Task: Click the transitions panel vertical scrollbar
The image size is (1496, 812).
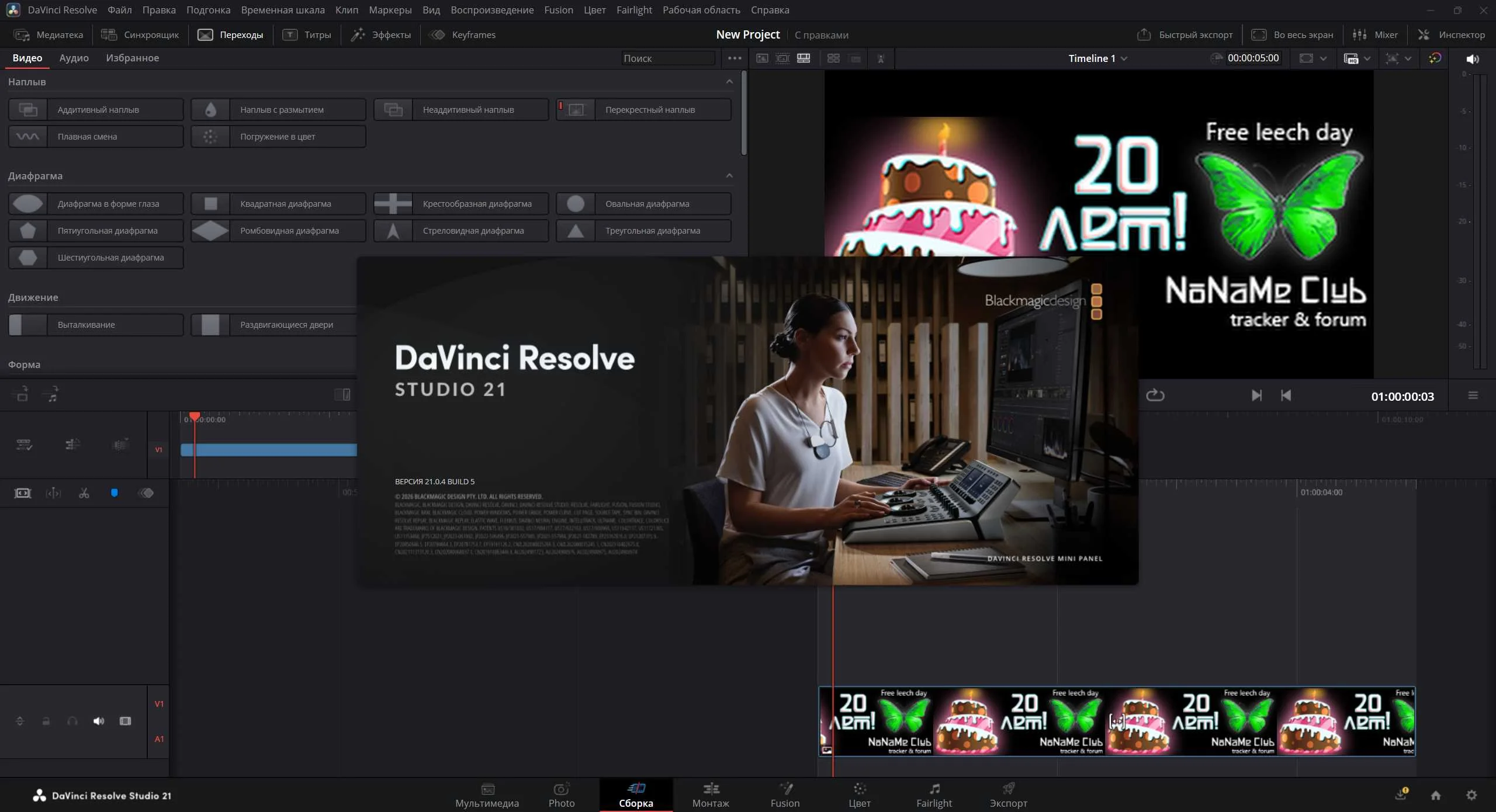Action: [x=744, y=113]
